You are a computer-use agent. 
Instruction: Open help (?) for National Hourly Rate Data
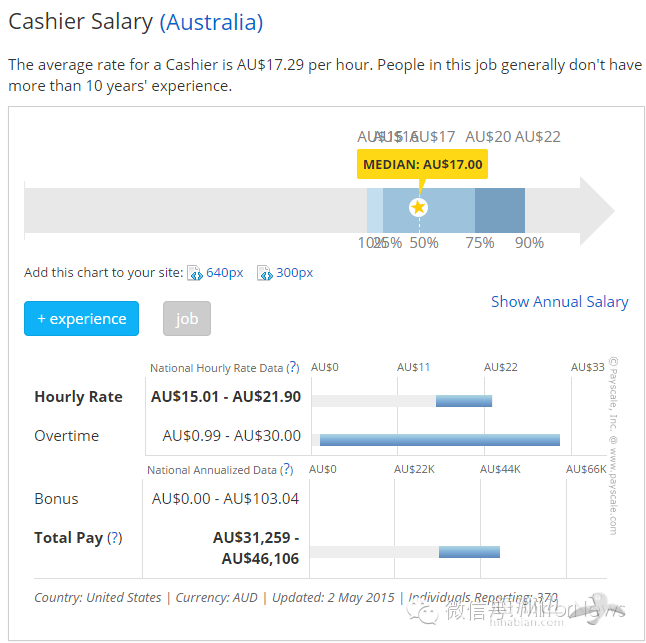[293, 367]
